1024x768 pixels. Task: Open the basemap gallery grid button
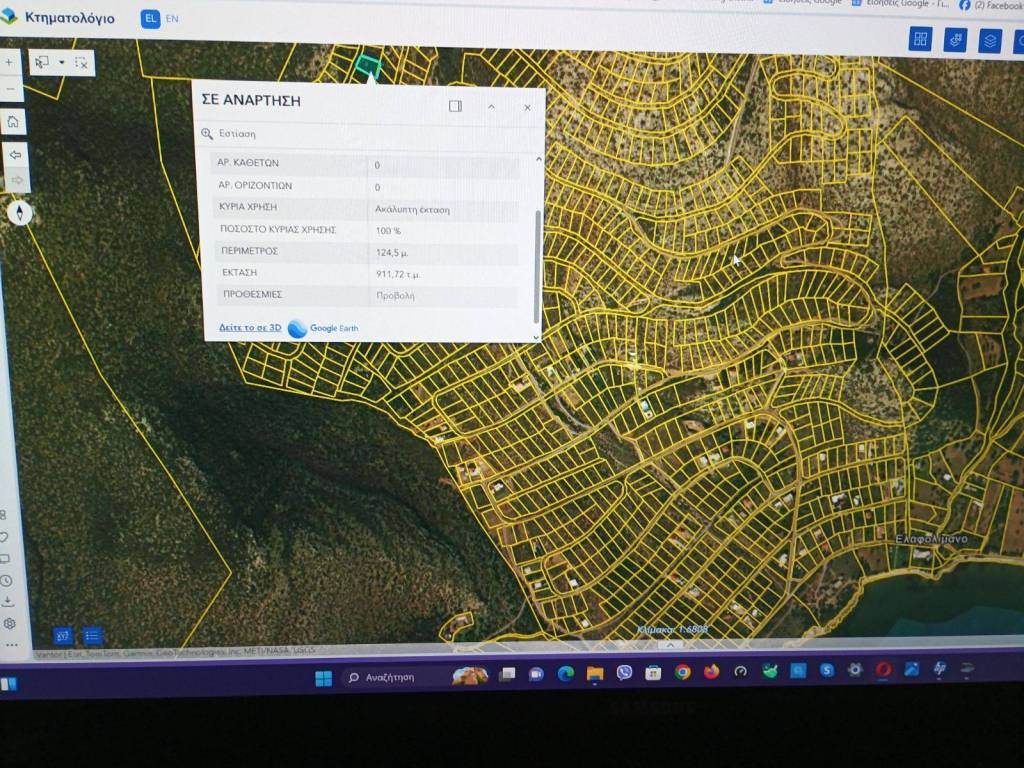920,39
